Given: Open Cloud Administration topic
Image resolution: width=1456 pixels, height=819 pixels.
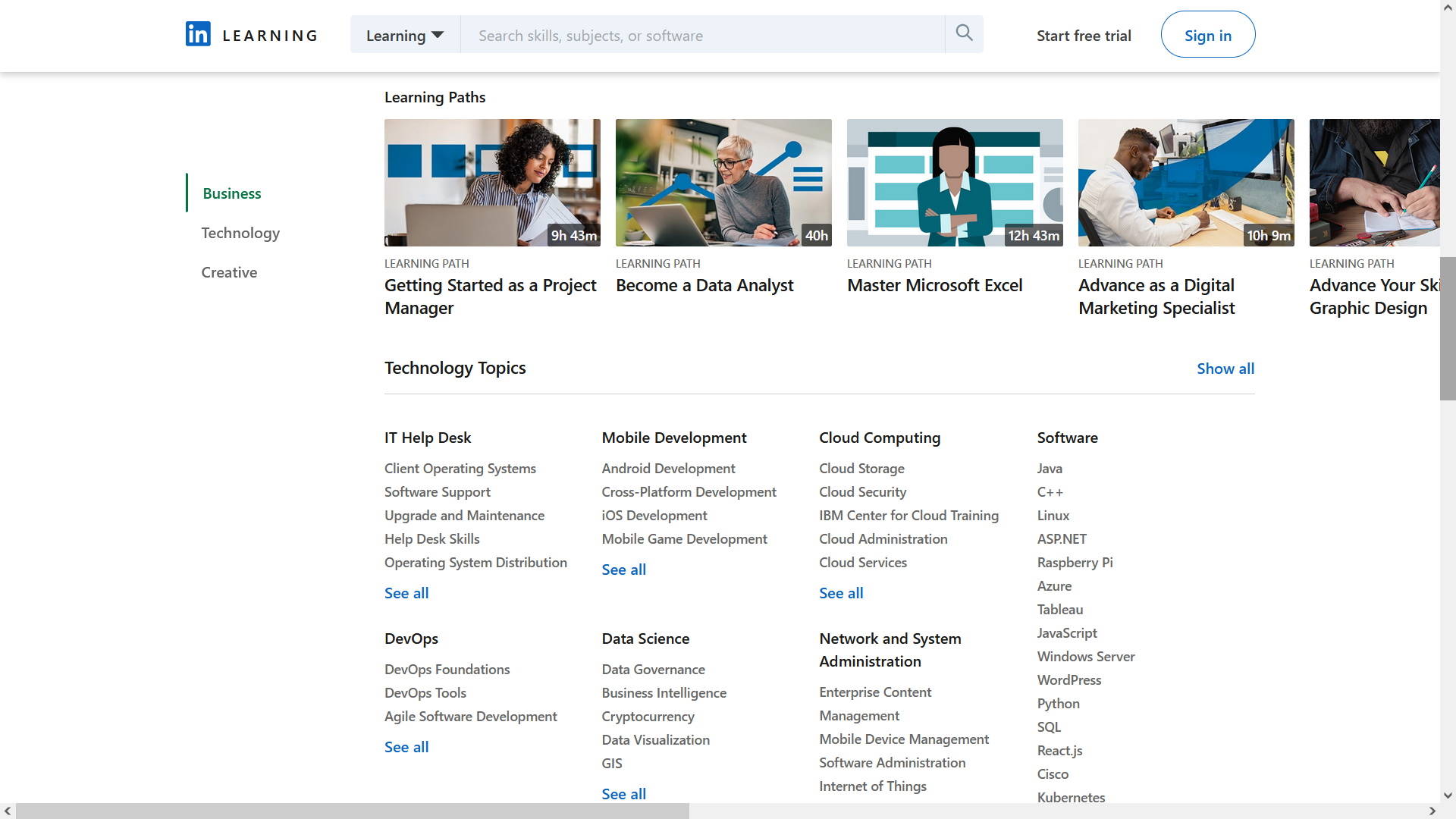Looking at the screenshot, I should coord(883,539).
